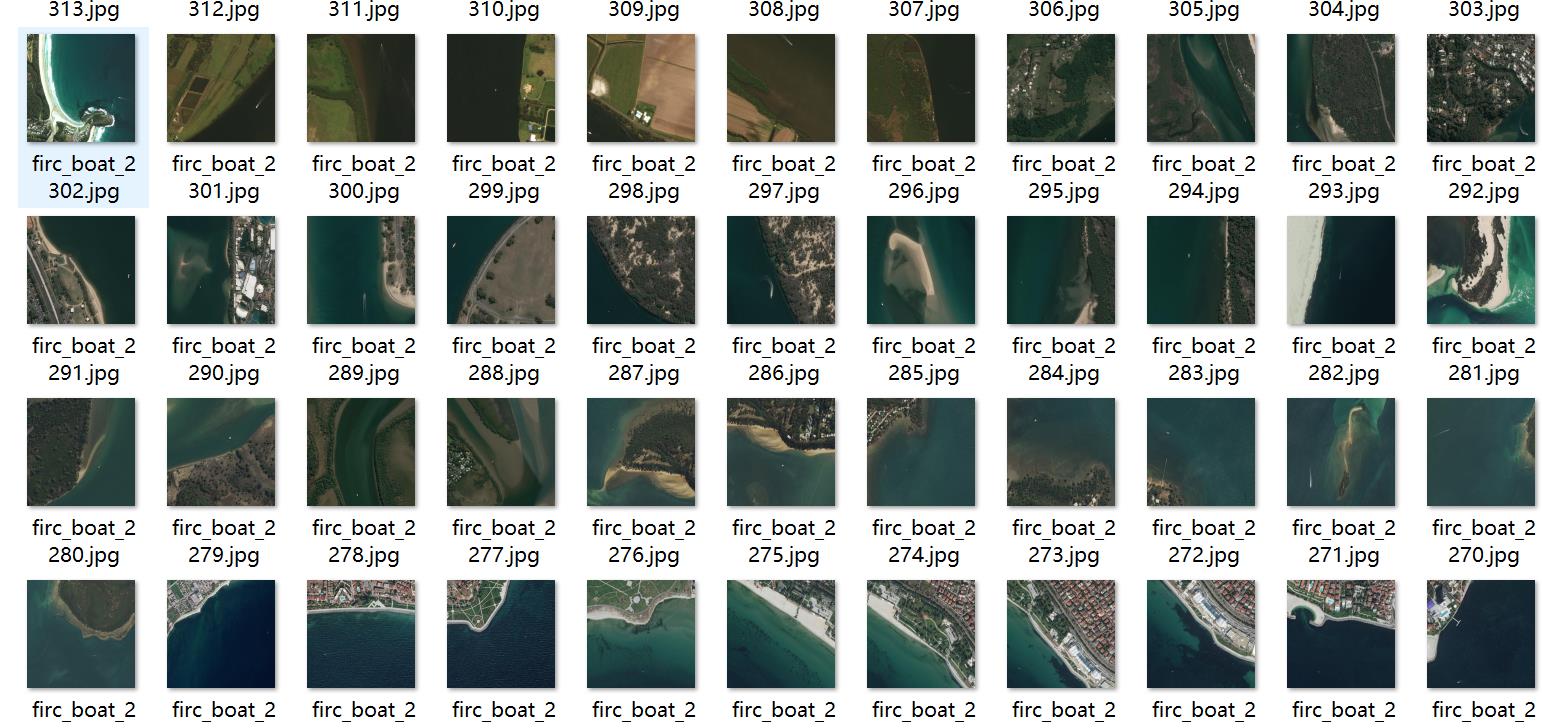This screenshot has height=728, width=1542.
Task: Select firc_boat_2290.jpg thumbnail
Action: click(221, 270)
